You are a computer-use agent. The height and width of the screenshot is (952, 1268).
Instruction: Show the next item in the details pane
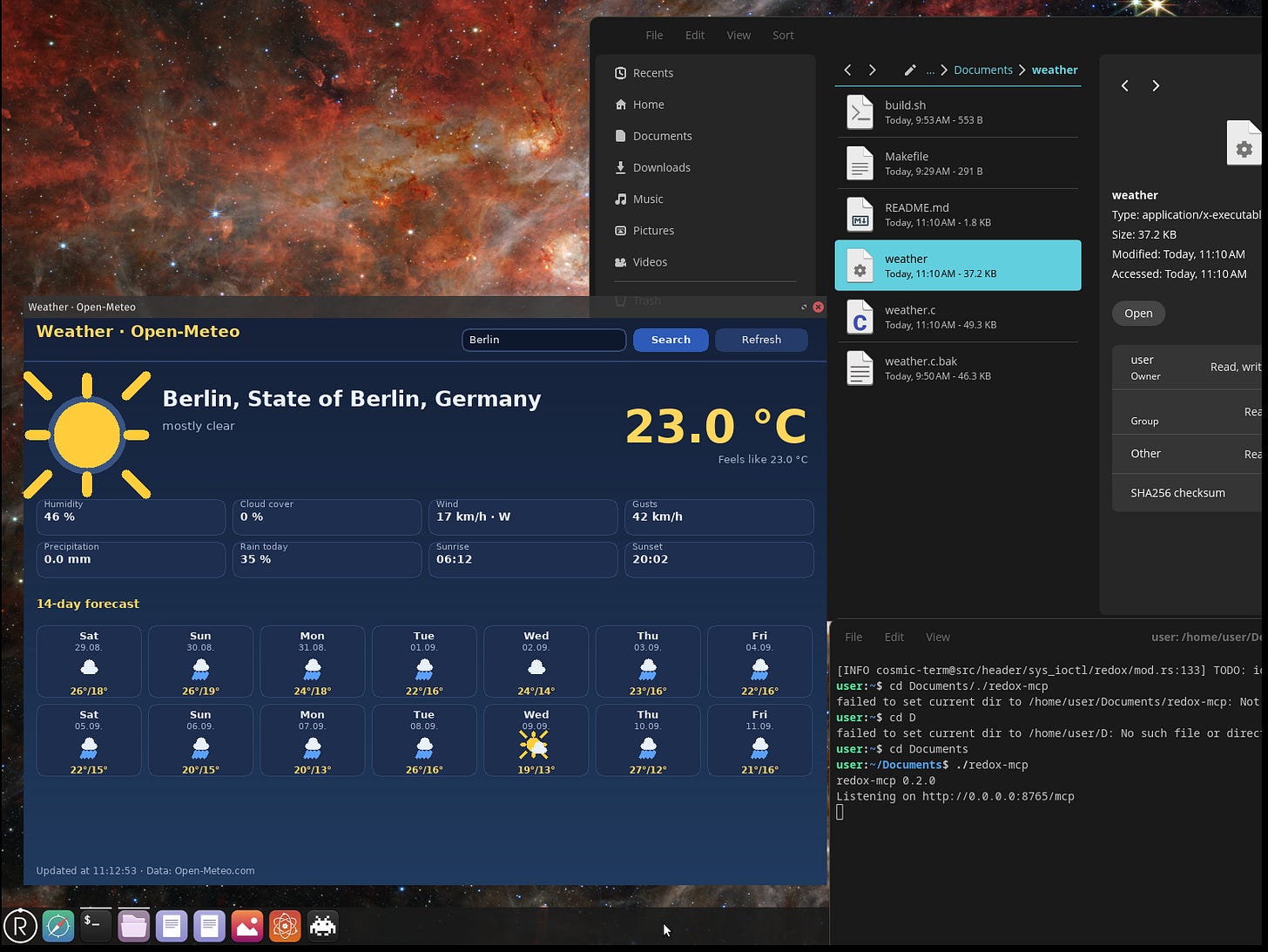click(1156, 85)
